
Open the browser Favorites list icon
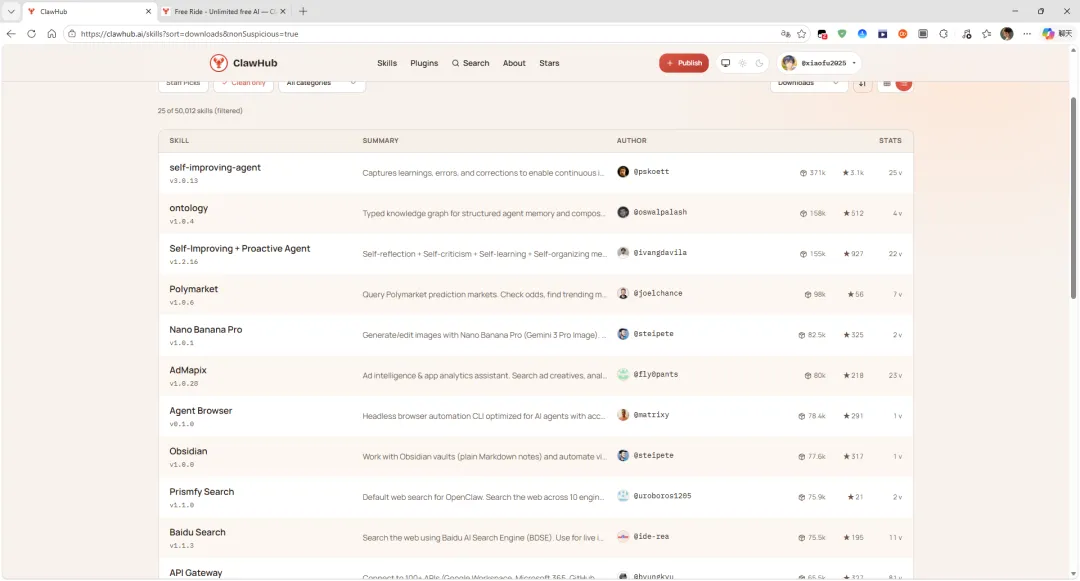click(x=986, y=34)
